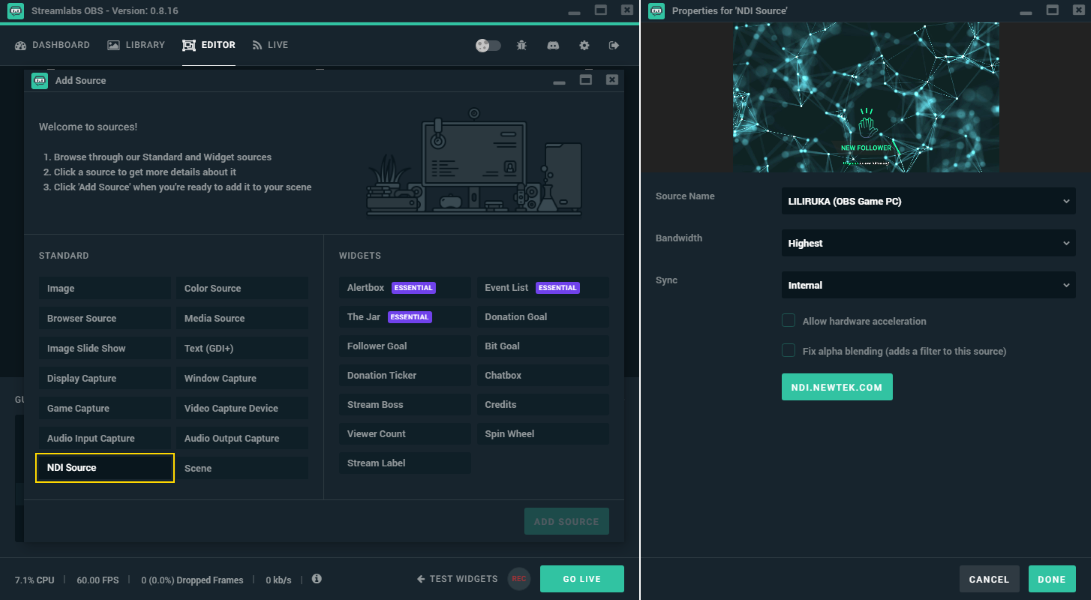1091x600 pixels.
Task: Click Cancel in NDI Source properties
Action: click(989, 579)
